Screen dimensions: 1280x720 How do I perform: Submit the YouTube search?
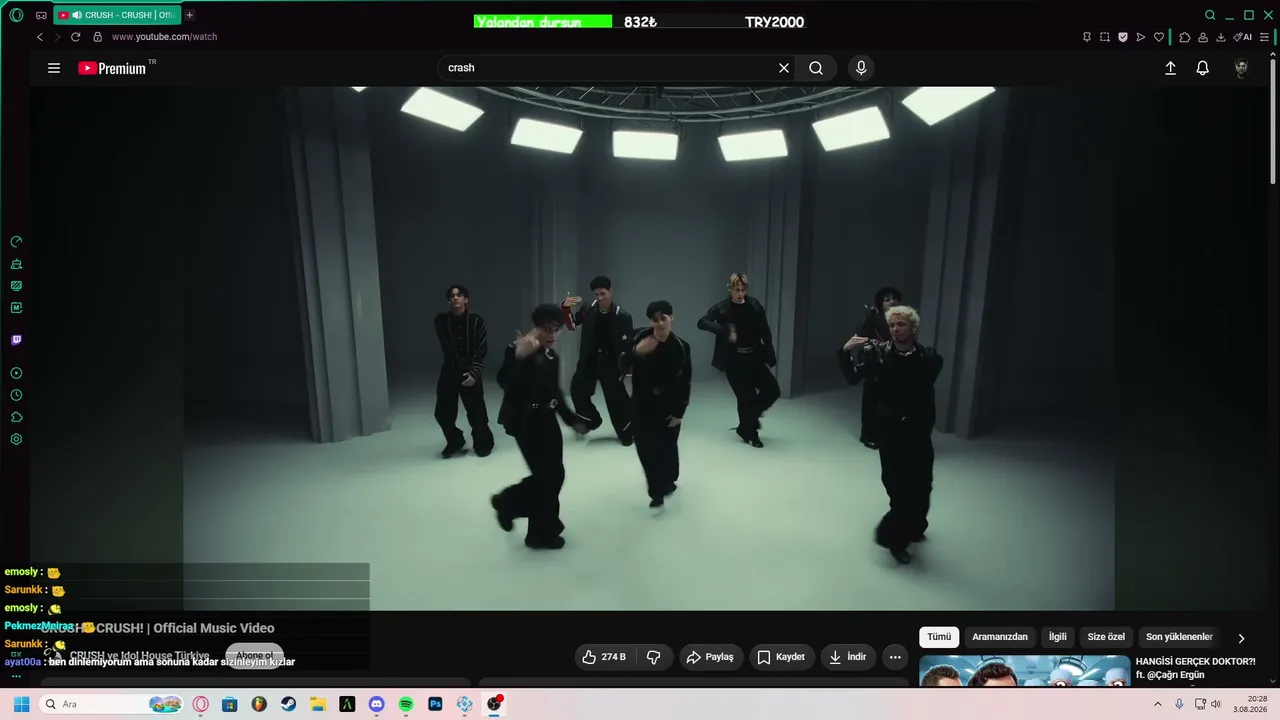coord(816,68)
